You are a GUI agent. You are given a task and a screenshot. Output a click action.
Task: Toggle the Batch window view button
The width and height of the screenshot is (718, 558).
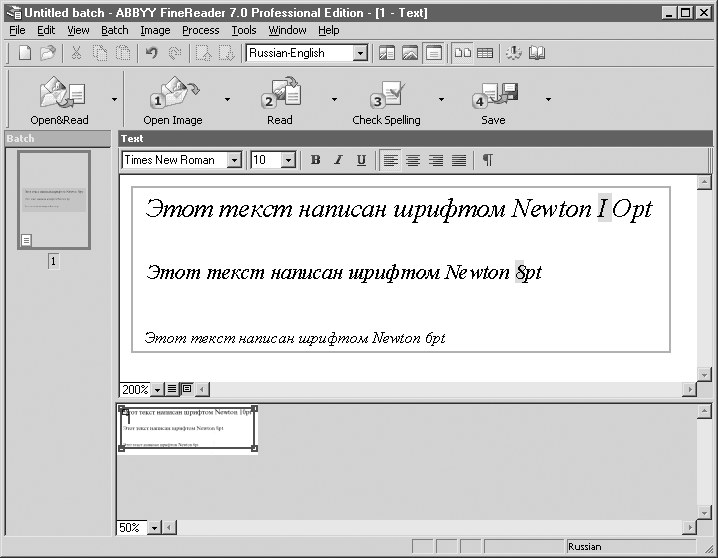(387, 53)
